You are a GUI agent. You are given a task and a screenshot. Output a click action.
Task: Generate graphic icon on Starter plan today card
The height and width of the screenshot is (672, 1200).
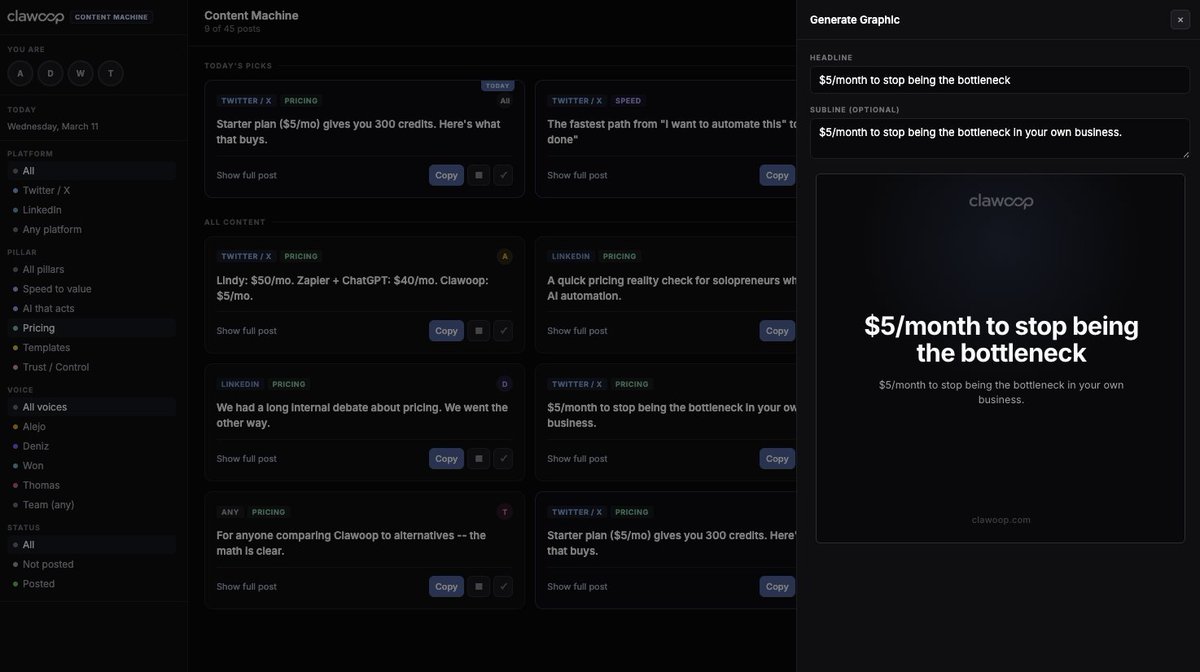point(478,175)
